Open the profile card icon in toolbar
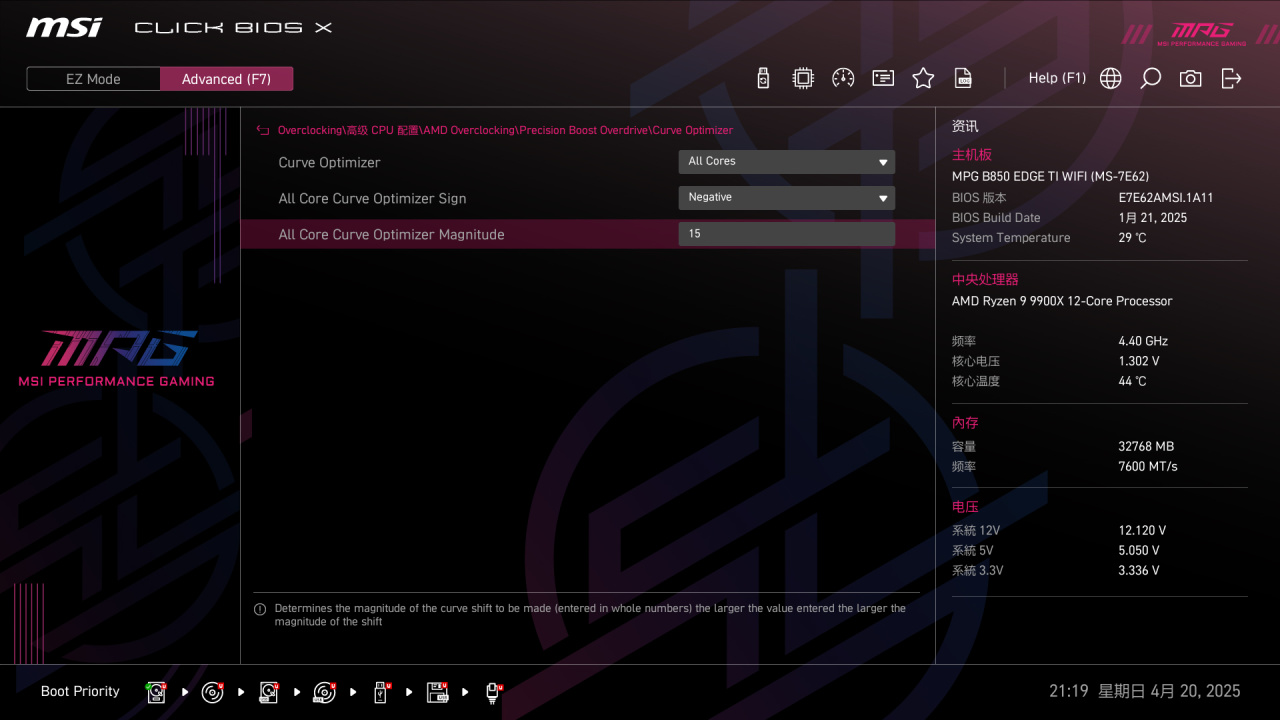Image resolution: width=1280 pixels, height=720 pixels. 883,78
